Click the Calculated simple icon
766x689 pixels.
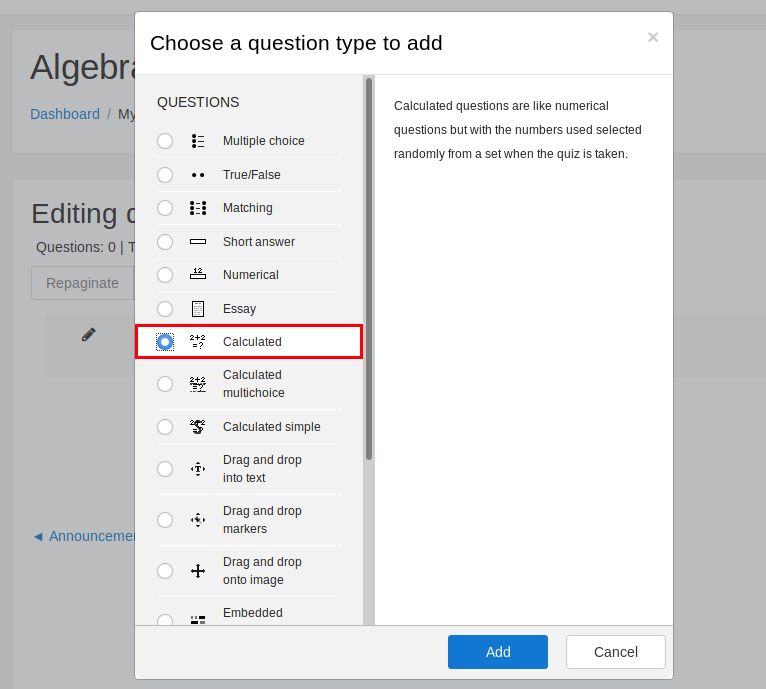tap(198, 427)
